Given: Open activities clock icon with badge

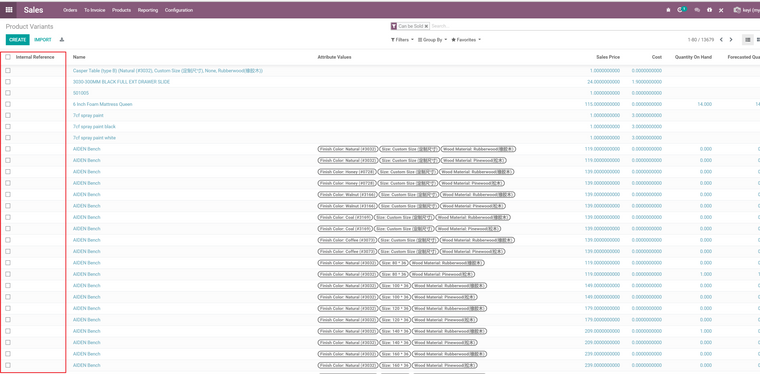Looking at the screenshot, I should point(681,10).
